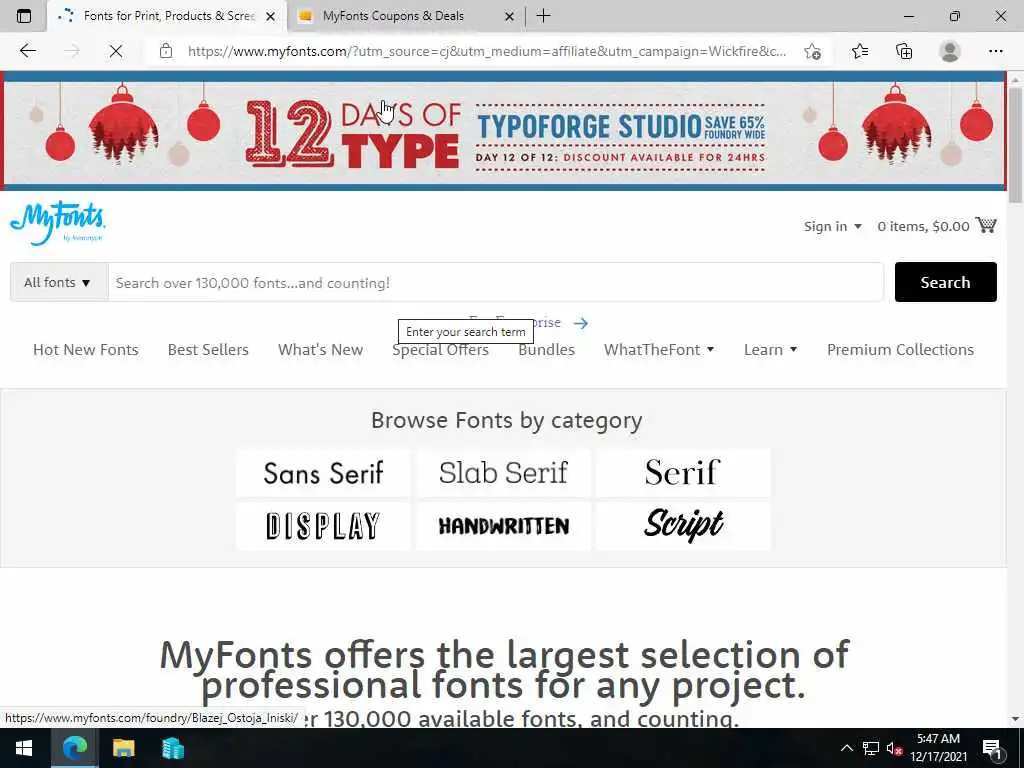Open Premium Collections
Image resolution: width=1024 pixels, height=768 pixels.
pos(900,349)
